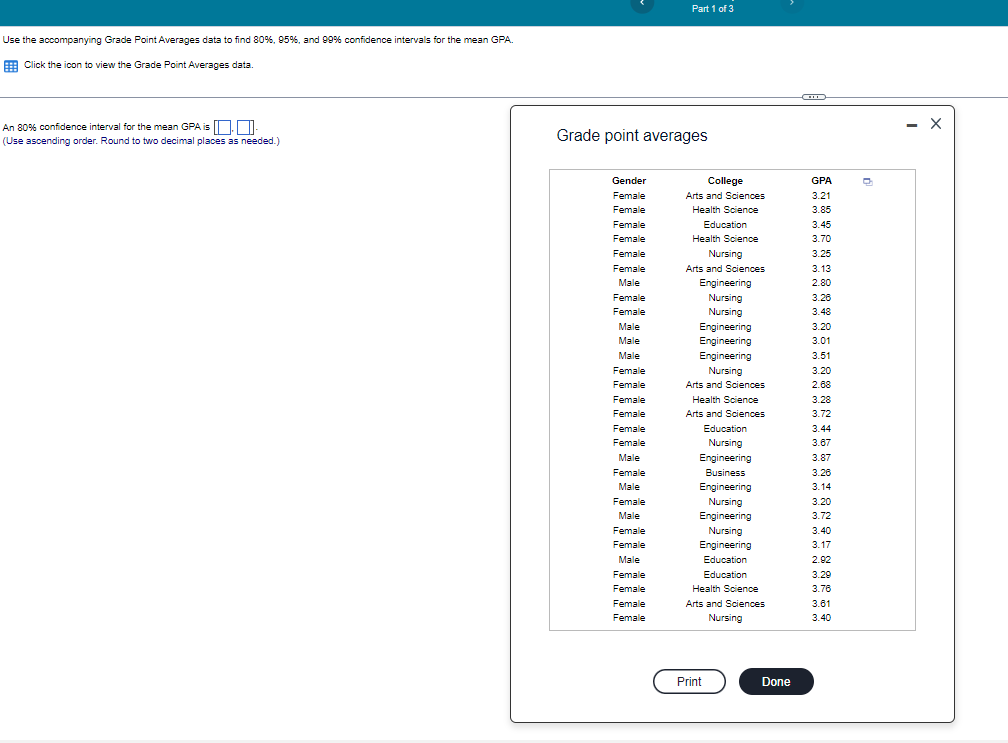Click the blue table icon to view GPA data
Screen dimensions: 1008x743
click(10, 66)
